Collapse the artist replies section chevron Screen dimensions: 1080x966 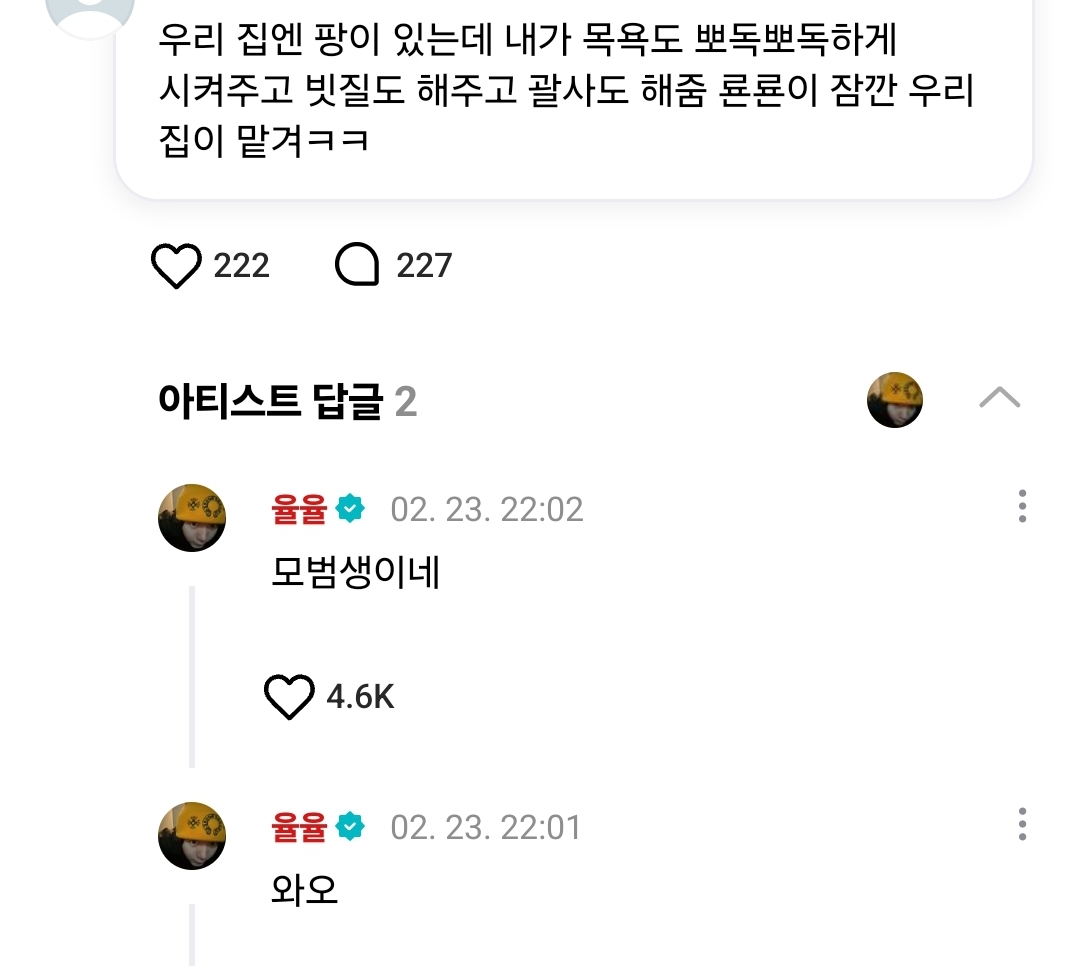[x=999, y=398]
